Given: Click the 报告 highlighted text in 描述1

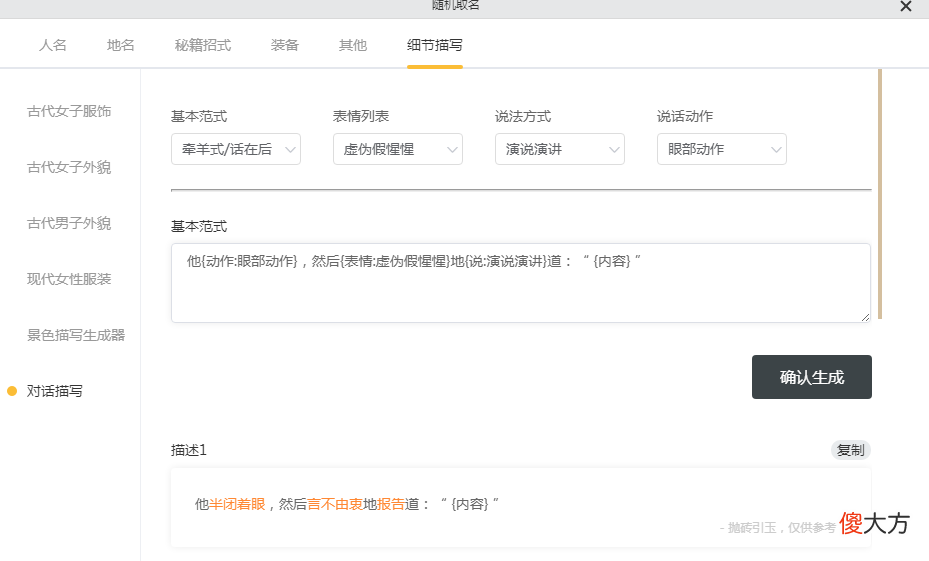Looking at the screenshot, I should click(x=391, y=504).
